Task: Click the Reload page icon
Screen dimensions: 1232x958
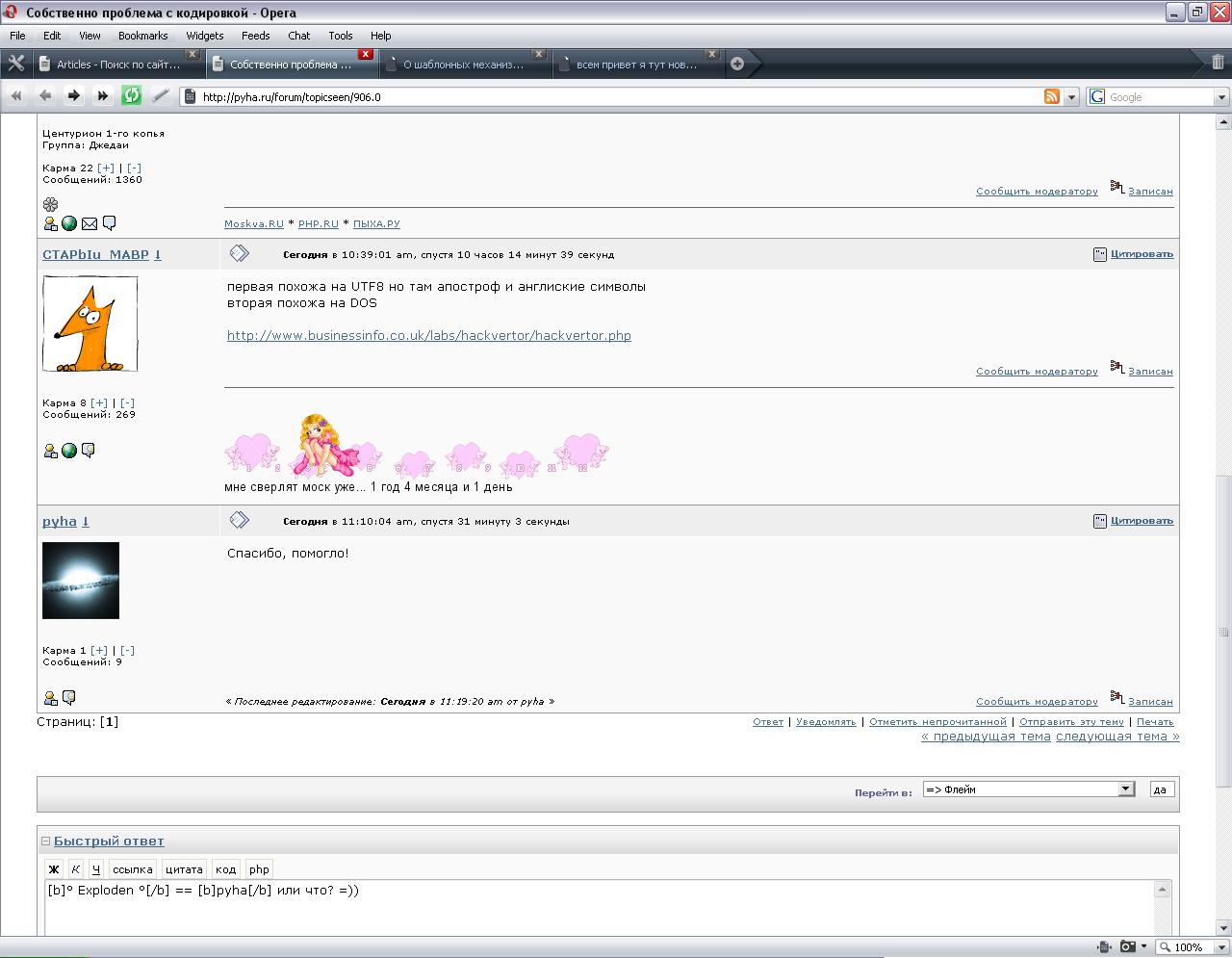Action: (x=132, y=95)
